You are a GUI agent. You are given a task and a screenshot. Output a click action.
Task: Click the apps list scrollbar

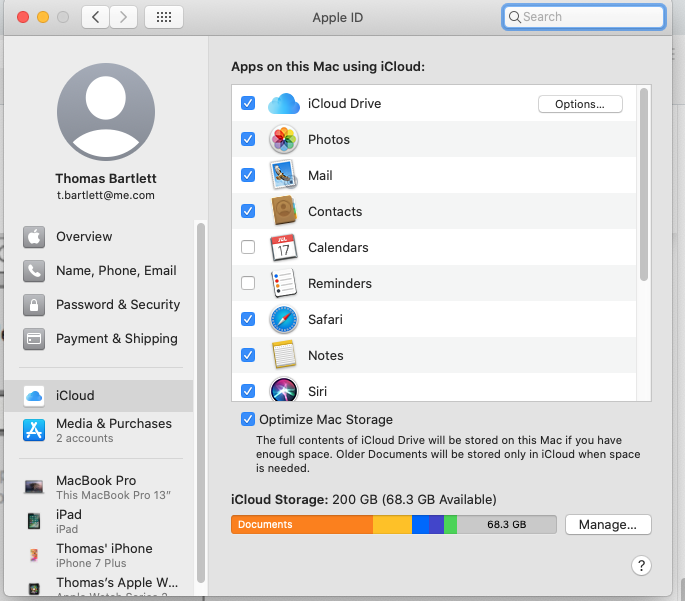pos(643,184)
